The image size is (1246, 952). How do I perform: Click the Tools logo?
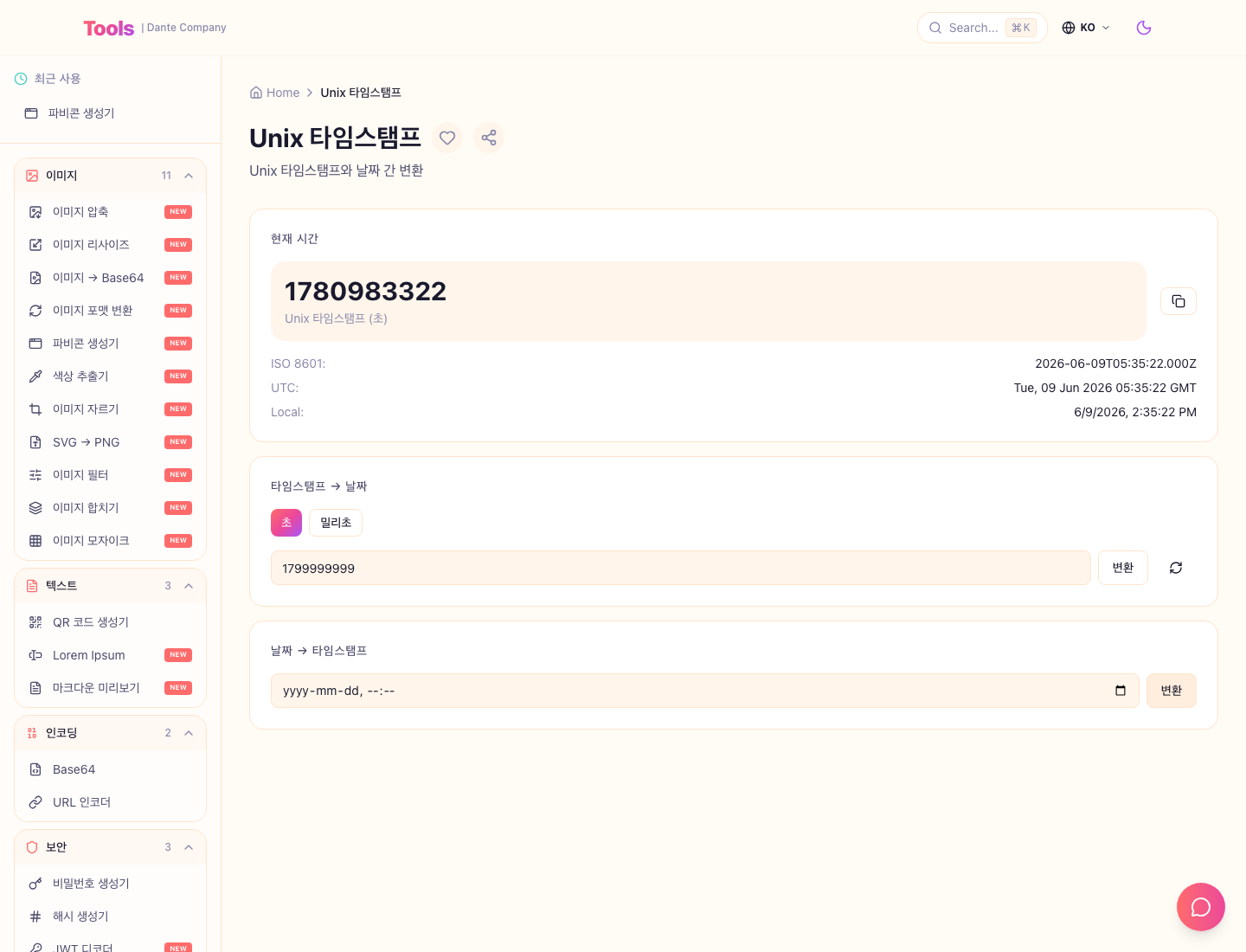coord(109,29)
